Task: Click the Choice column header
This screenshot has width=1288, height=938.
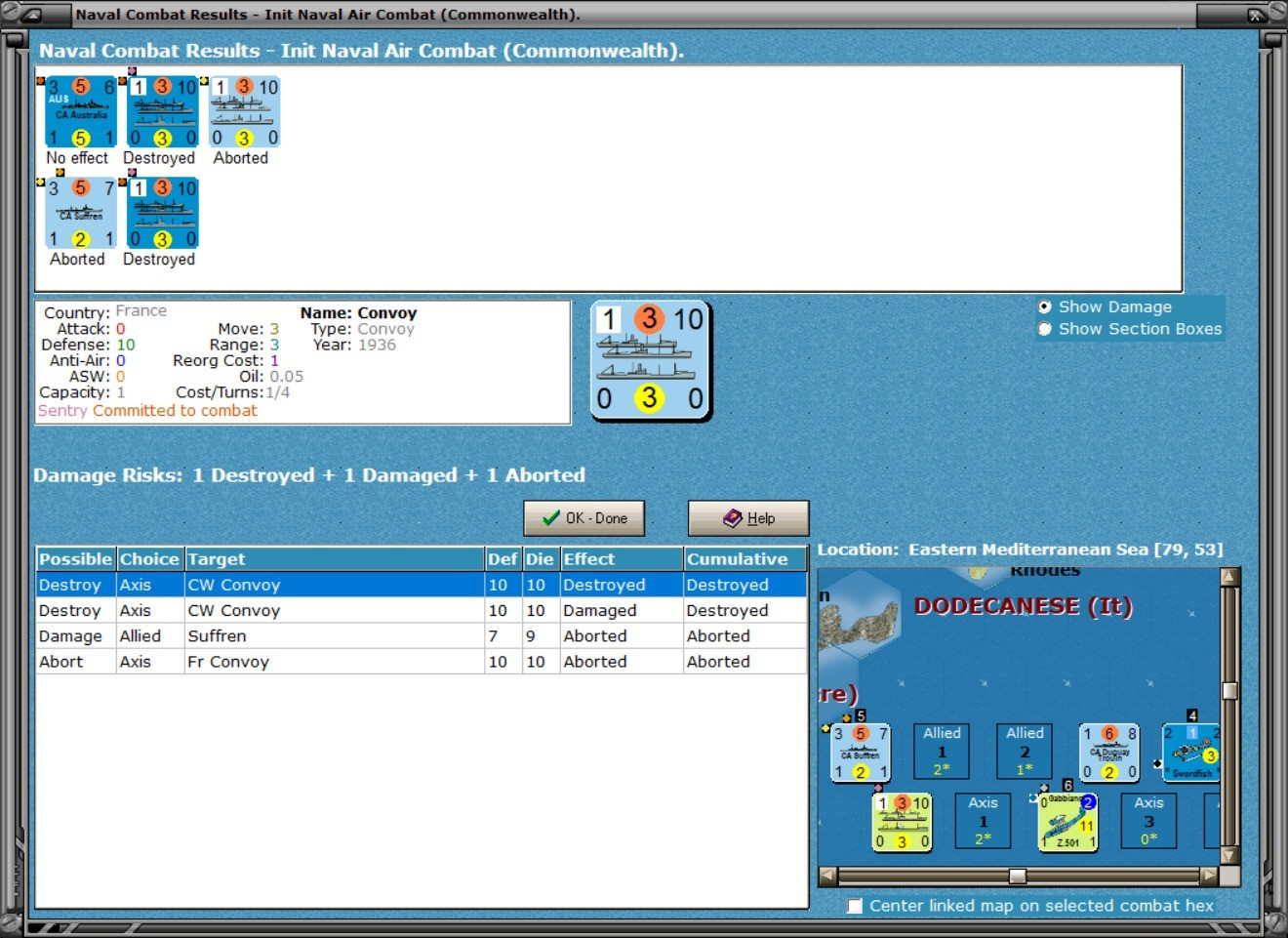Action: 149,559
